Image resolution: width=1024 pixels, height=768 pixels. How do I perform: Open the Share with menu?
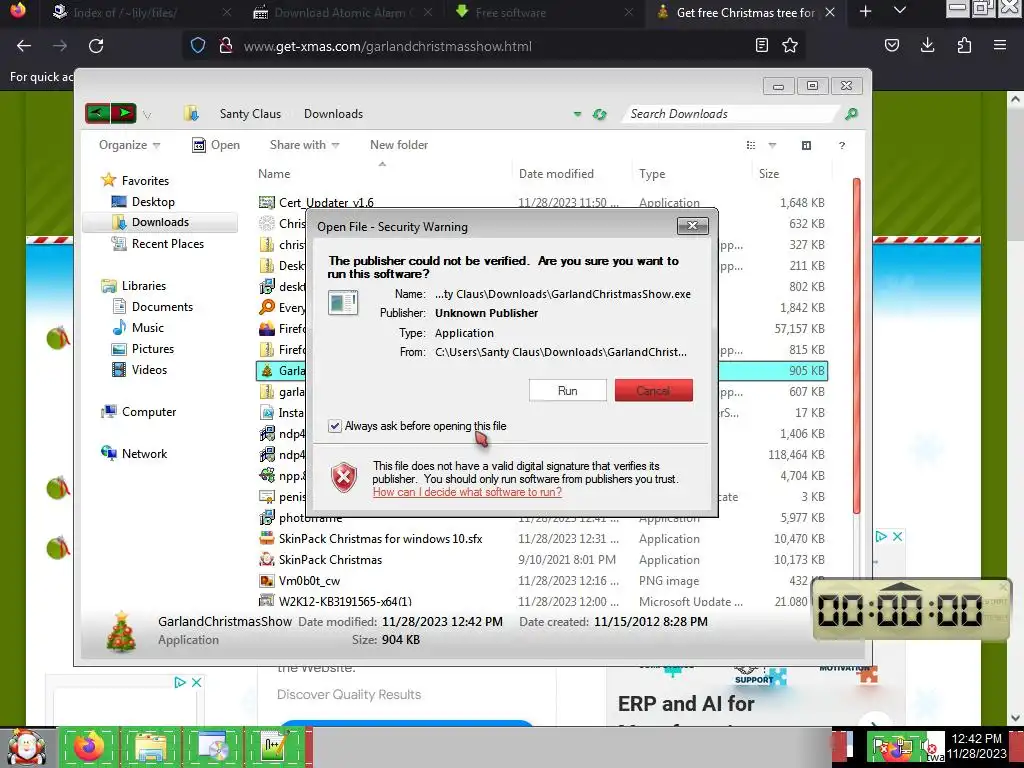pyautogui.click(x=304, y=145)
